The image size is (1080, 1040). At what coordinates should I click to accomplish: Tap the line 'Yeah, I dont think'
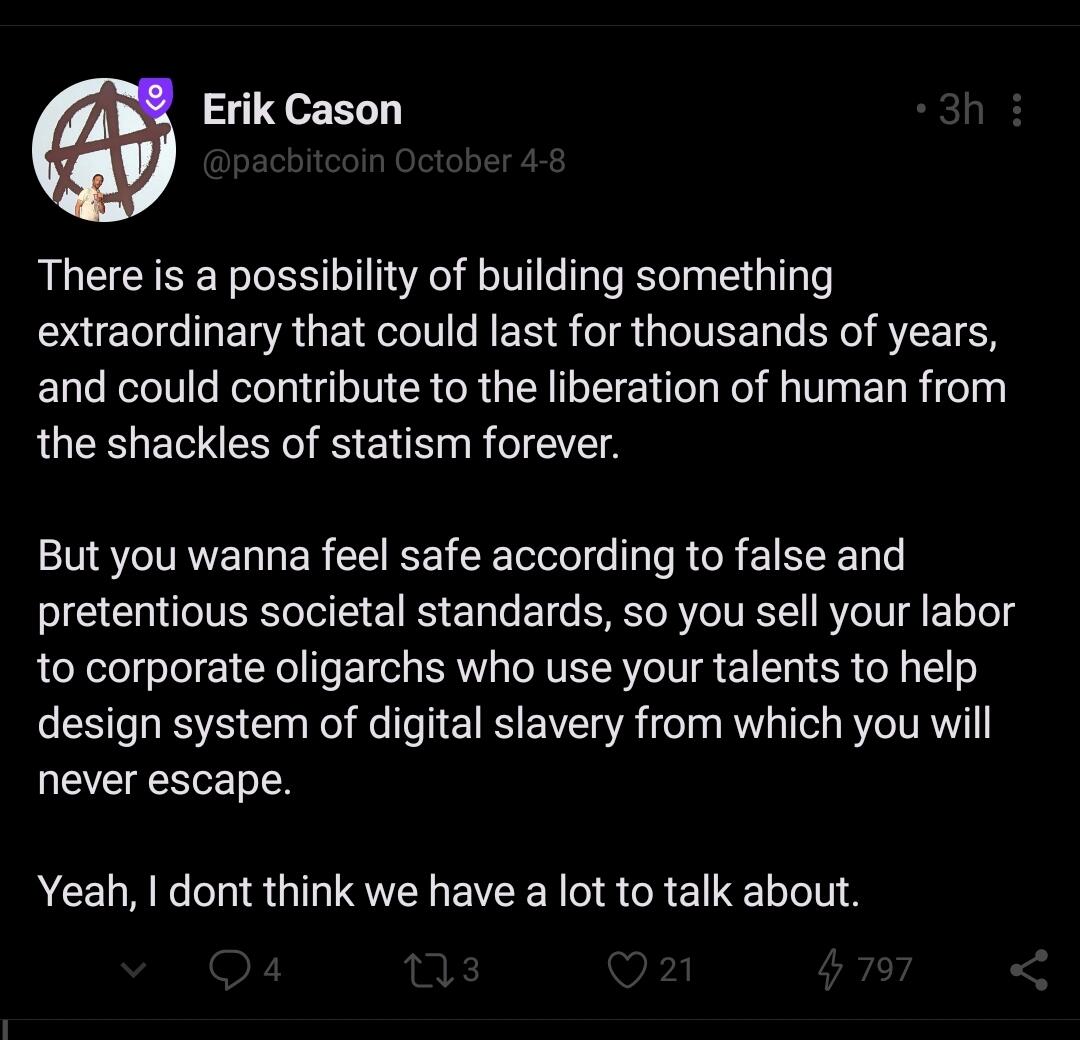tap(448, 891)
